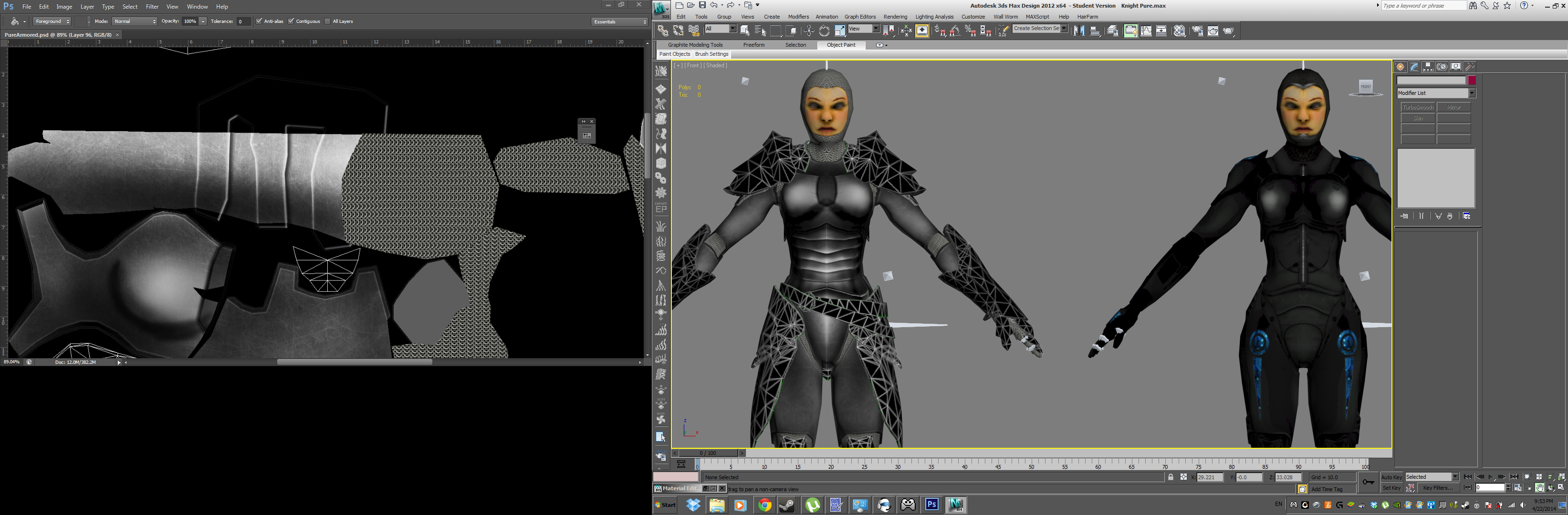Viewport: 1568px width, 515px height.
Task: Switch to the Freeform ribbon tab
Action: 753,45
